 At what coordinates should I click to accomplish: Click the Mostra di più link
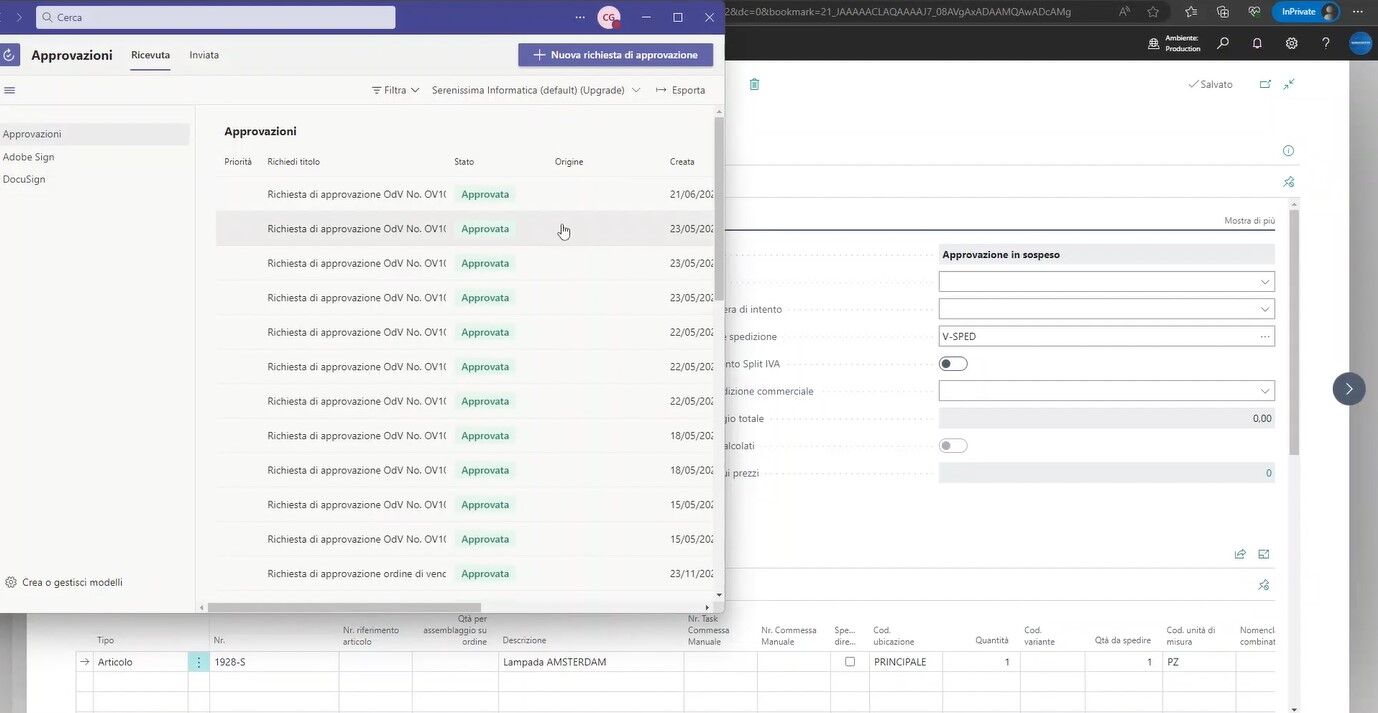1248,220
